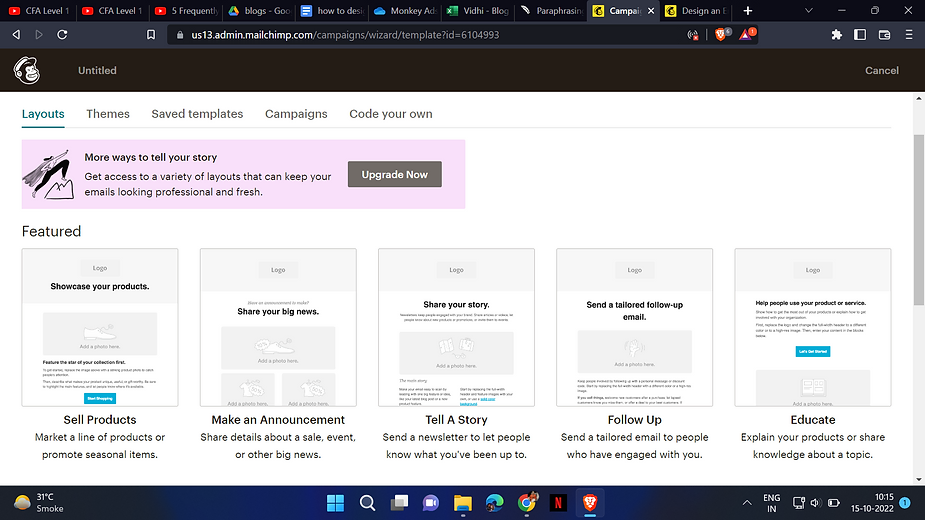Viewport: 925px width, 520px height.
Task: Switch to the Themes tab
Action: tap(108, 114)
